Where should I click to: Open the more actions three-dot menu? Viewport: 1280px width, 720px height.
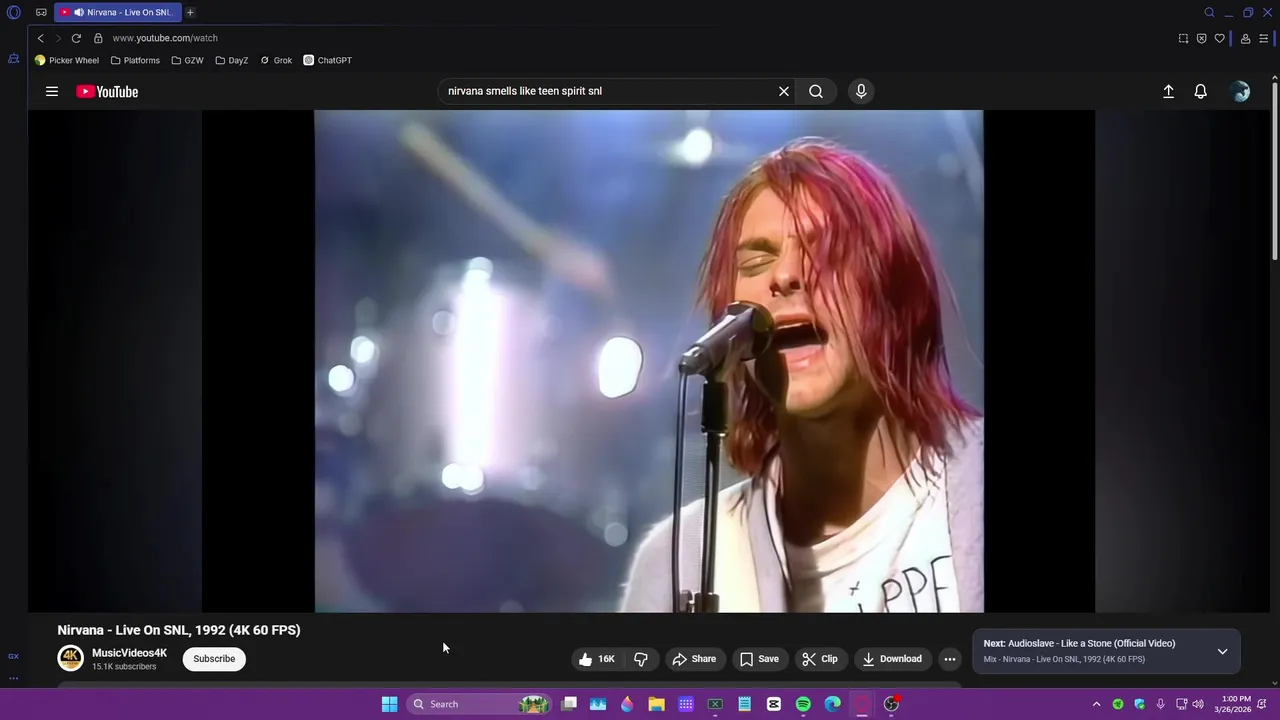(950, 659)
